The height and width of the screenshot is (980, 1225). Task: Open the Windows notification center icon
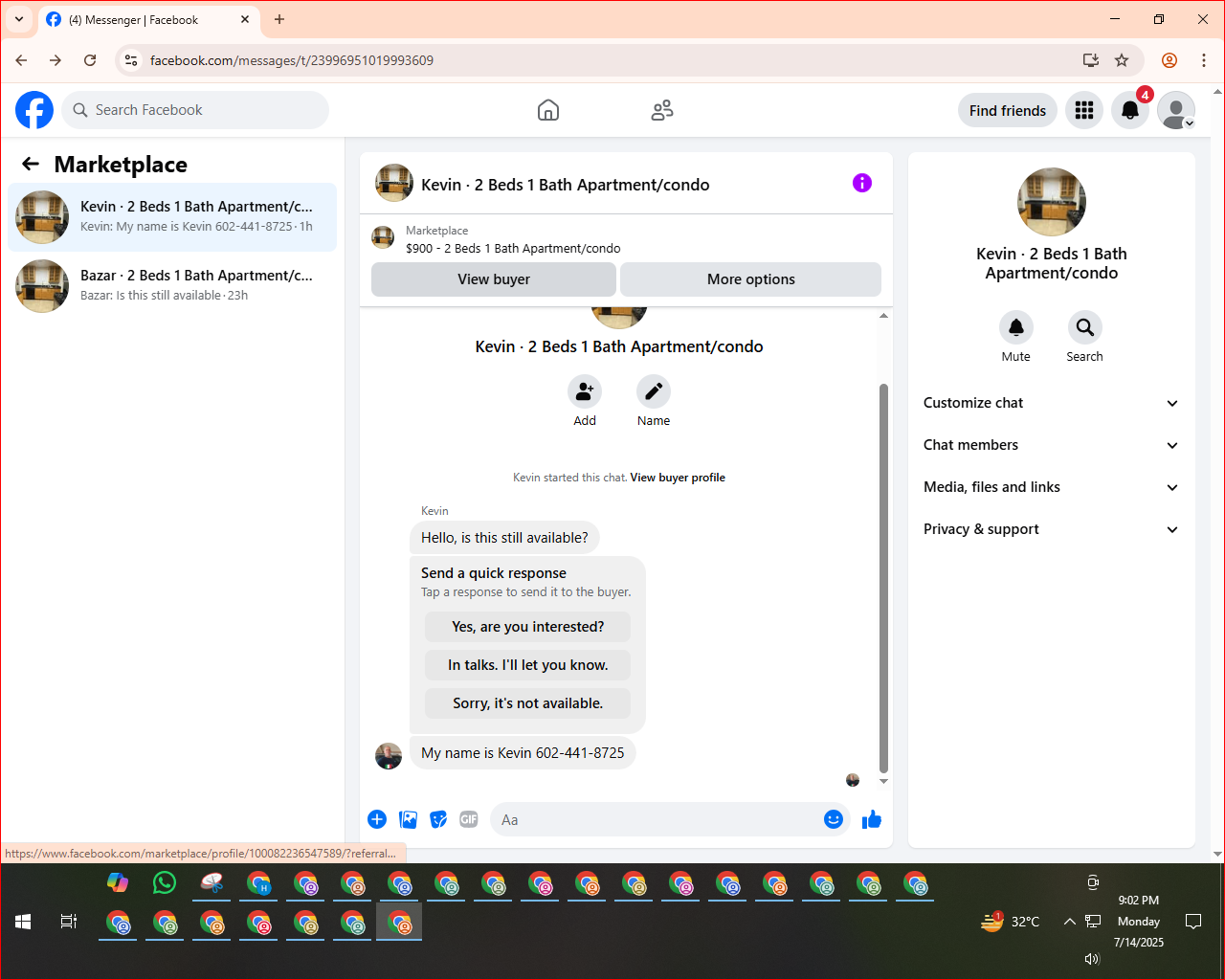point(1193,922)
